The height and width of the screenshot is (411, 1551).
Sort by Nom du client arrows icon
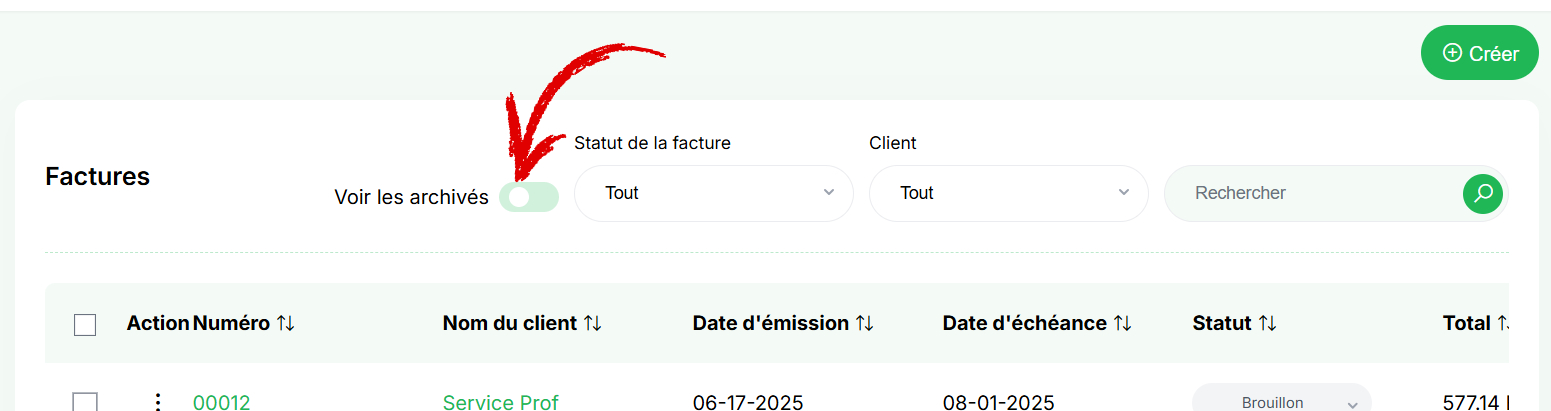[593, 323]
